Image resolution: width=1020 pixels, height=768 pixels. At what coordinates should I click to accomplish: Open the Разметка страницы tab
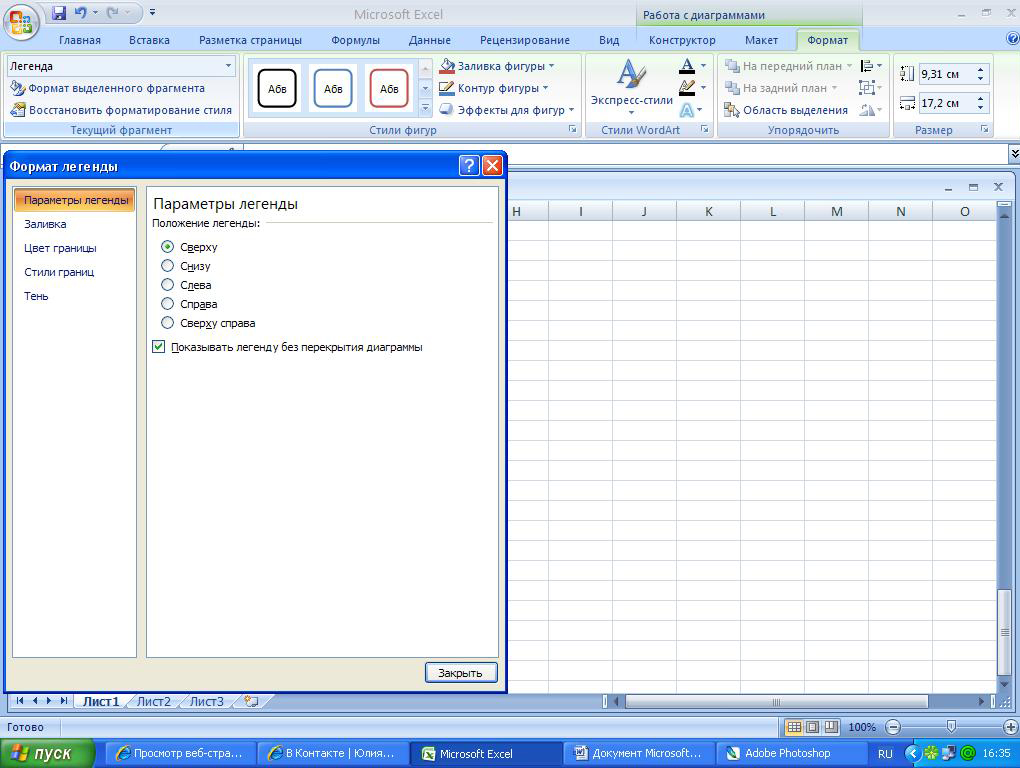click(x=250, y=40)
